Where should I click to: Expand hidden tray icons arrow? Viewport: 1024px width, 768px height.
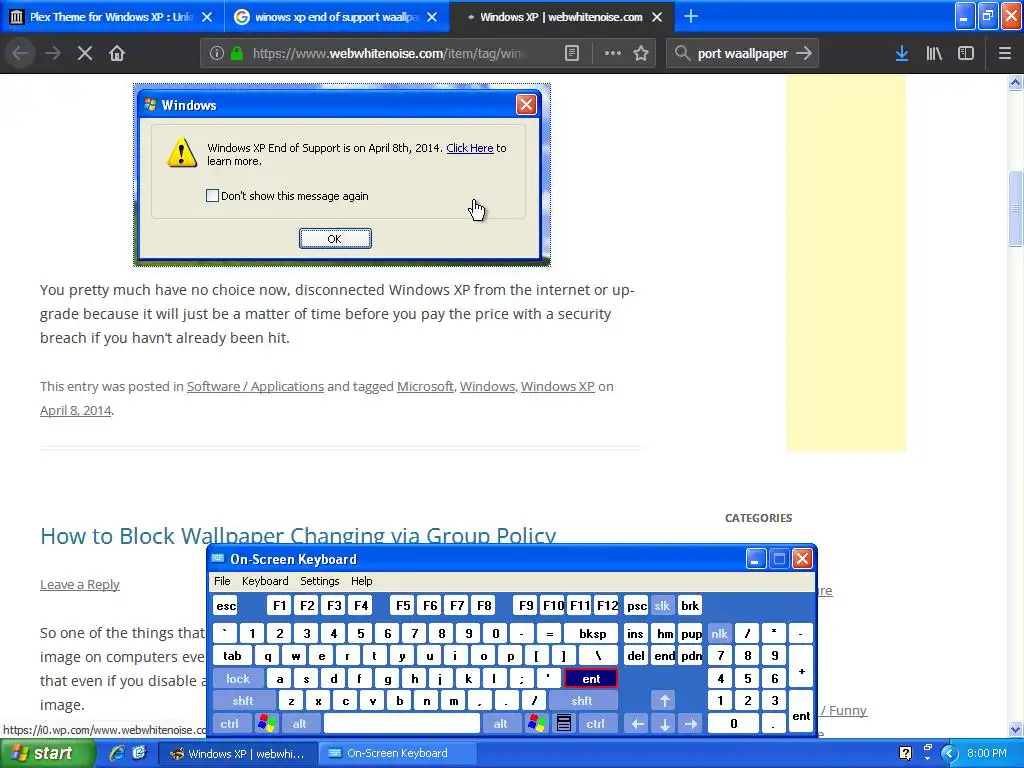[x=949, y=754]
